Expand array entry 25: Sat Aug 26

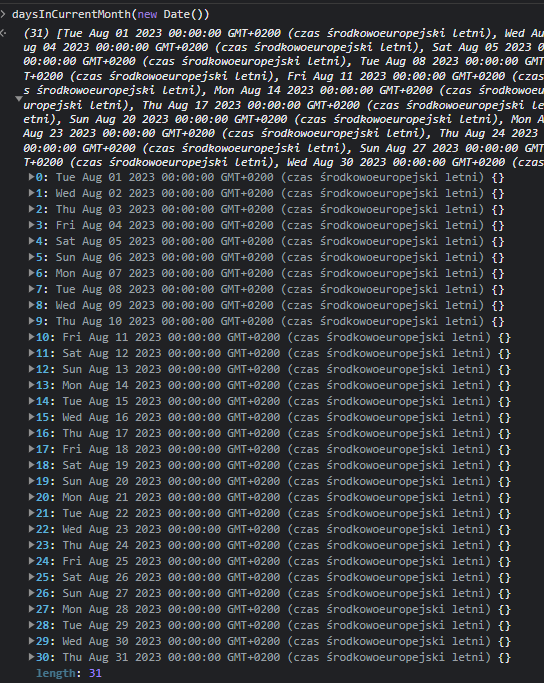(x=31, y=577)
